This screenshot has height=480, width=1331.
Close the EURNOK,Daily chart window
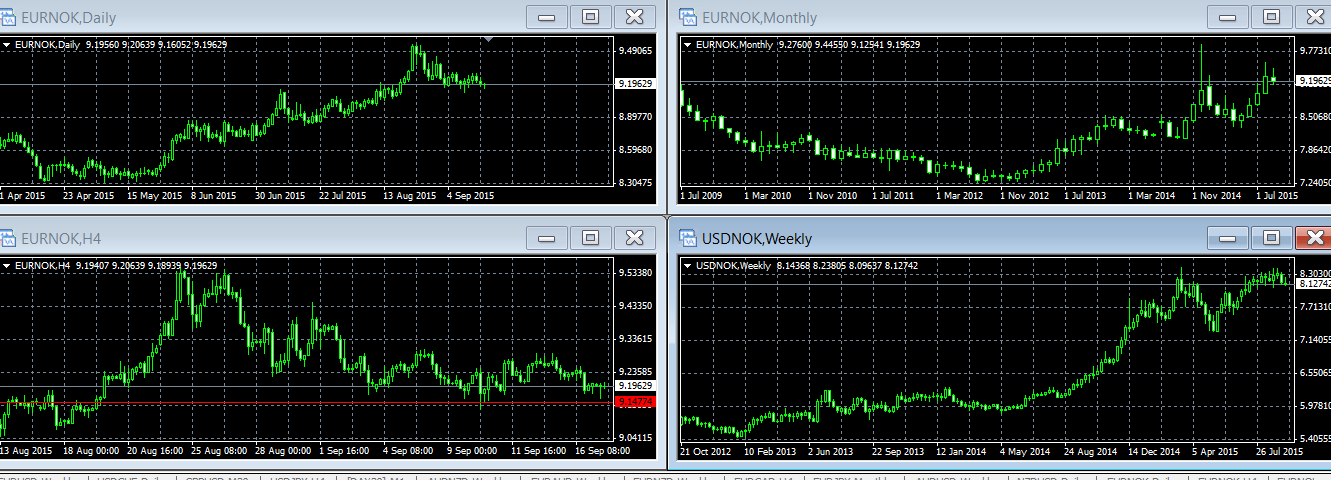(634, 16)
